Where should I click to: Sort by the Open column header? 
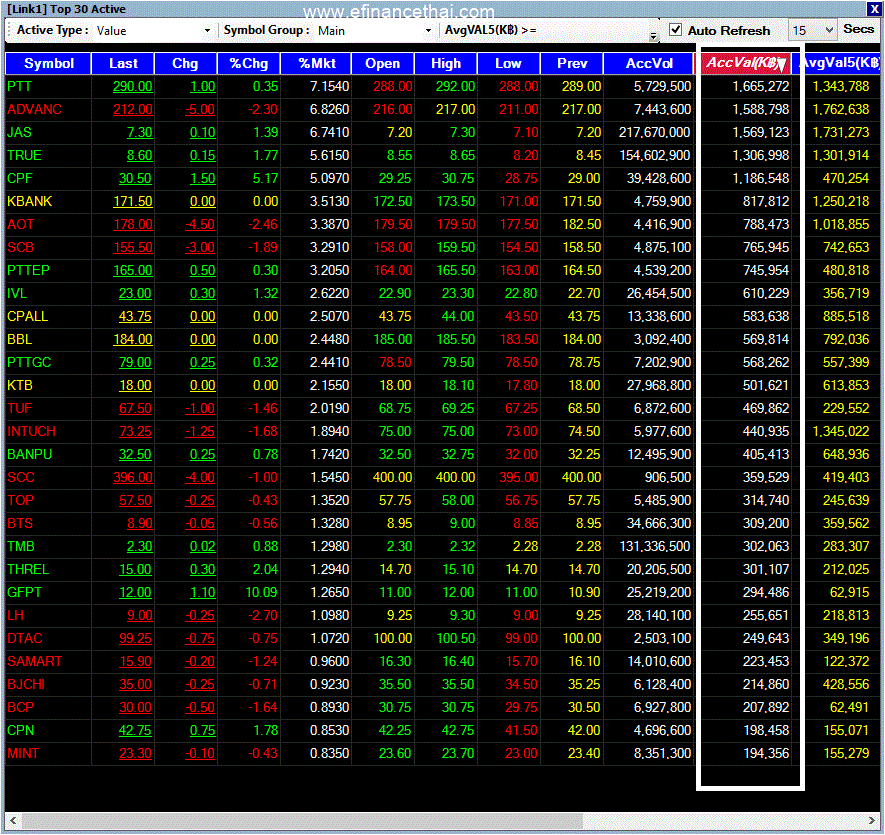383,63
